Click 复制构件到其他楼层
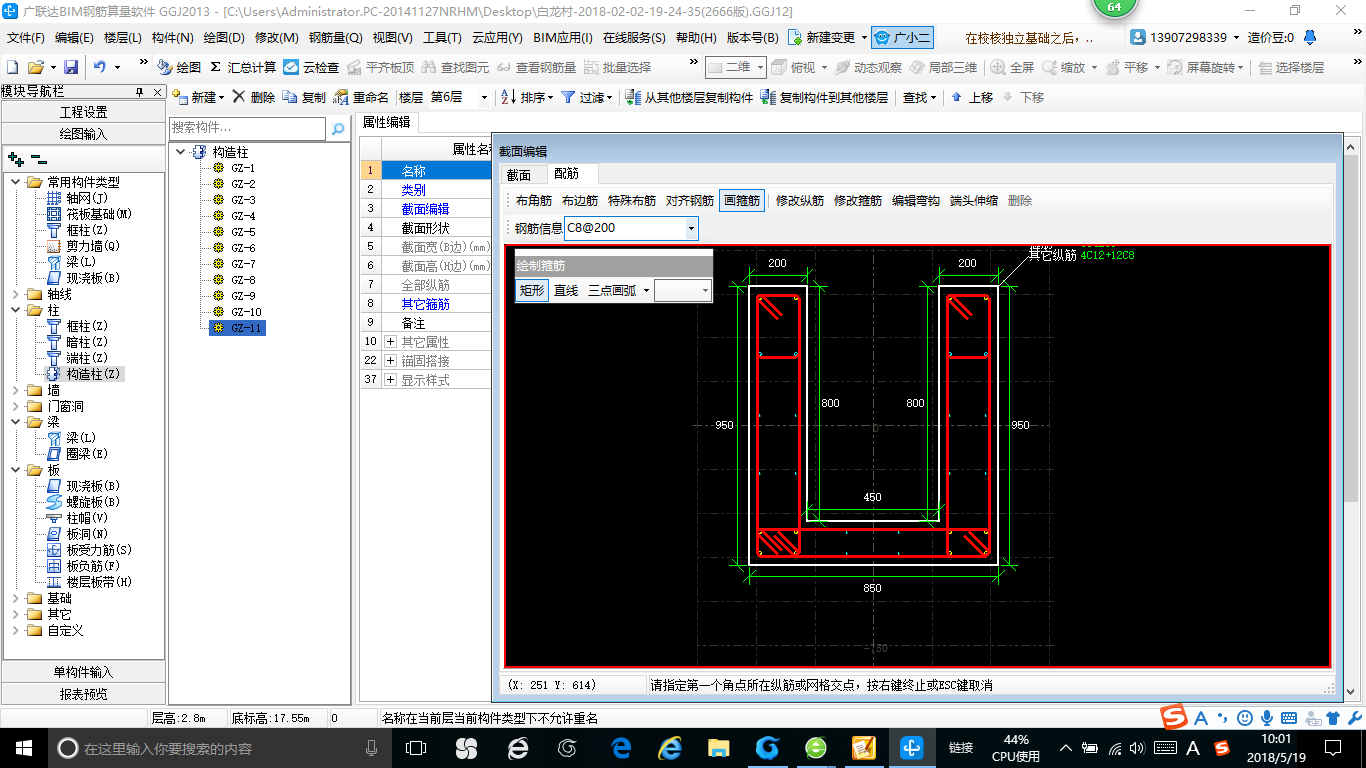Screen dimensions: 1366x768 825,97
